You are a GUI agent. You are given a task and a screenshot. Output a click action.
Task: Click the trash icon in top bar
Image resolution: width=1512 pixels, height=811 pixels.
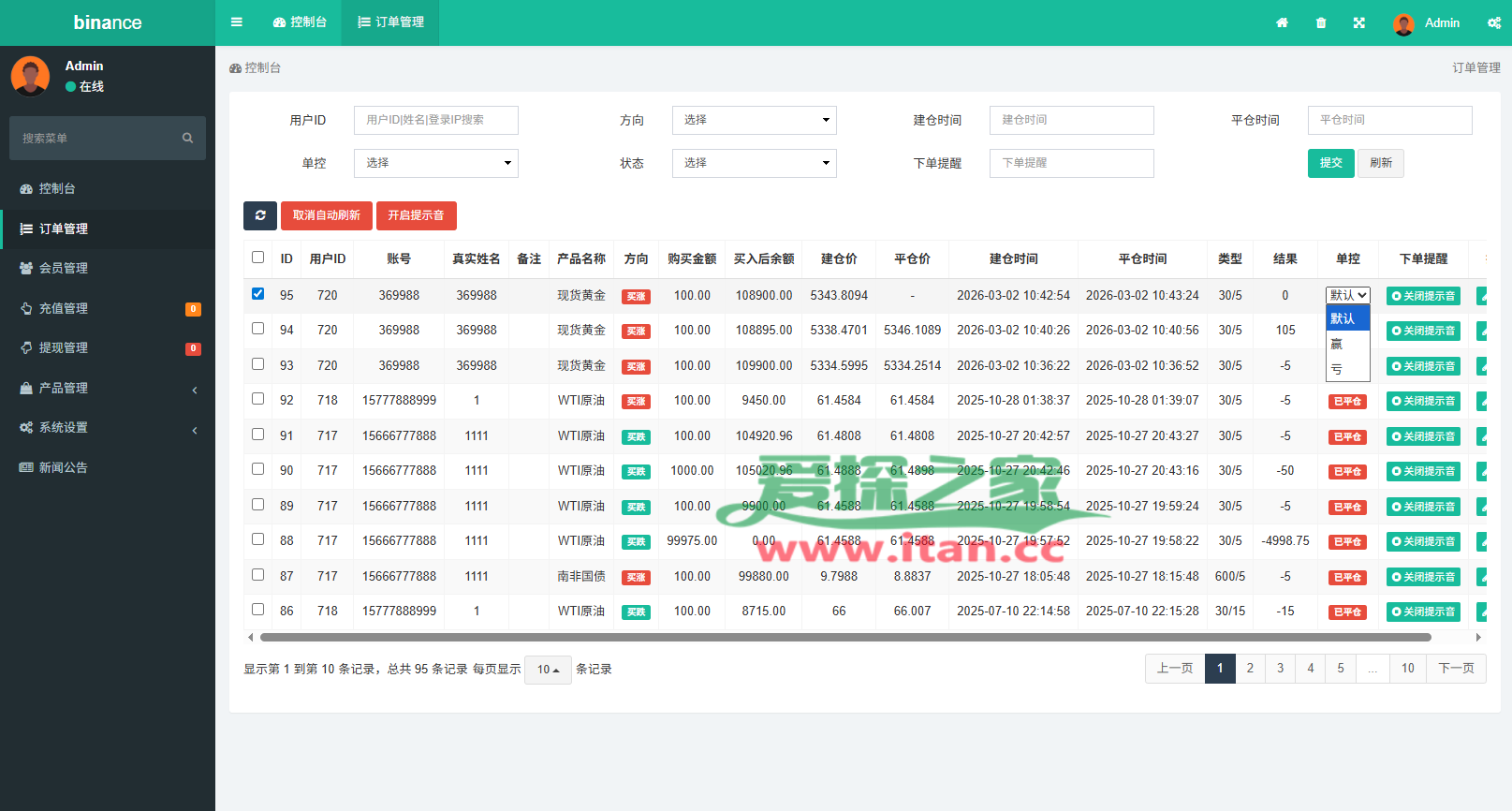[1321, 23]
